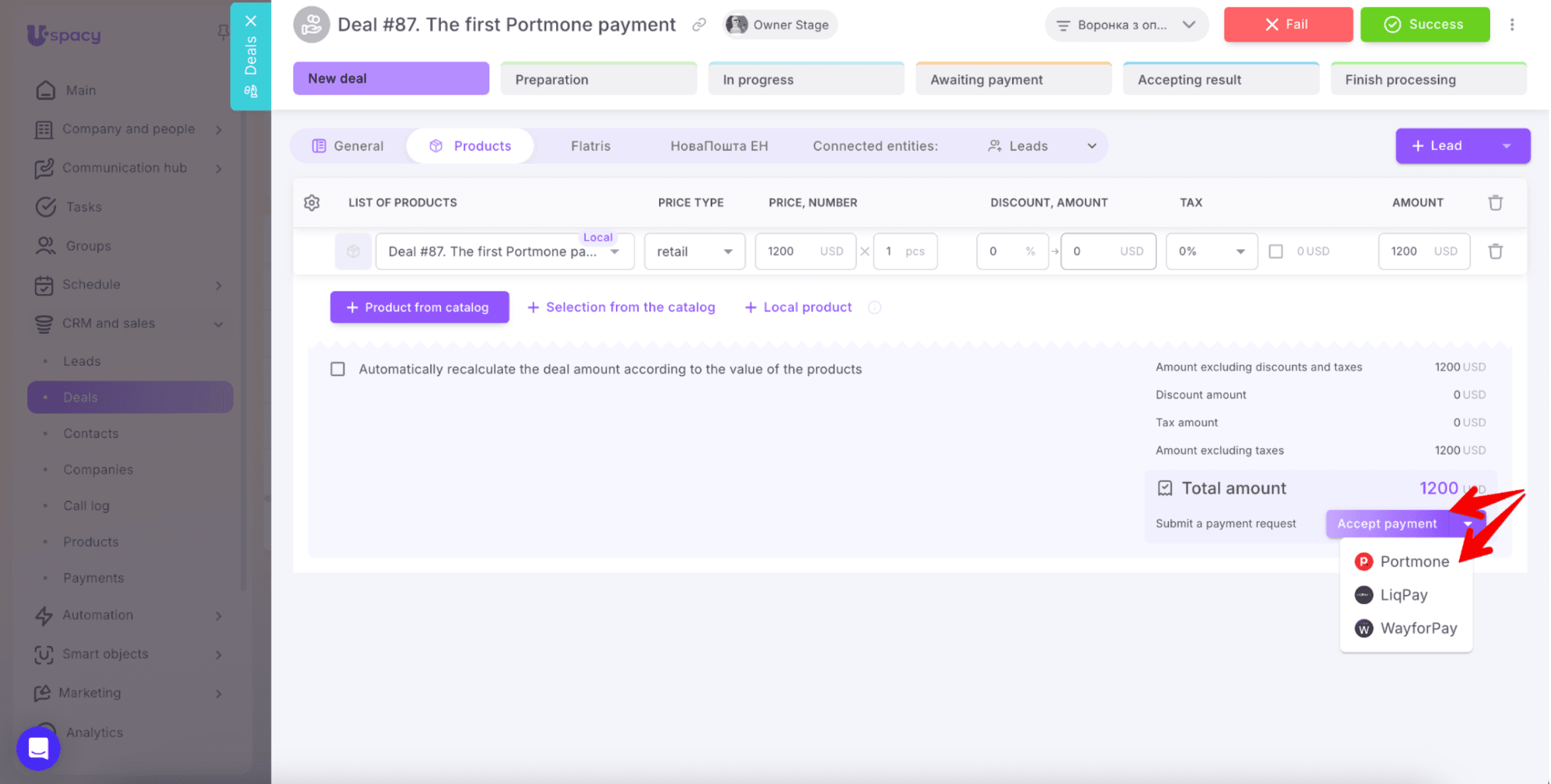1551x784 pixels.
Task: Open the retail price type dropdown
Action: pos(694,251)
